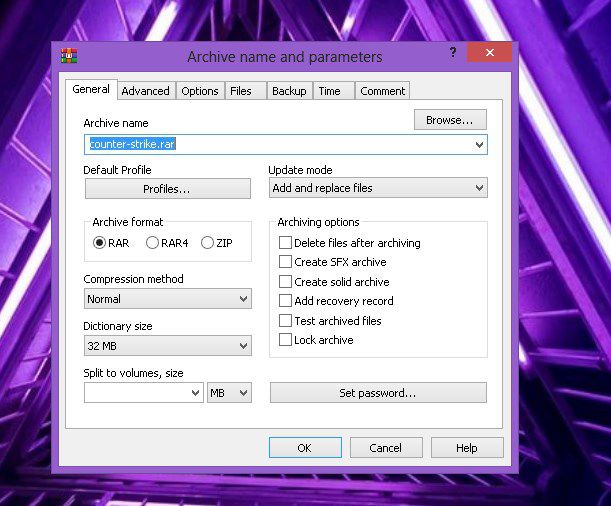
Task: Click the Browse... button
Action: [450, 120]
